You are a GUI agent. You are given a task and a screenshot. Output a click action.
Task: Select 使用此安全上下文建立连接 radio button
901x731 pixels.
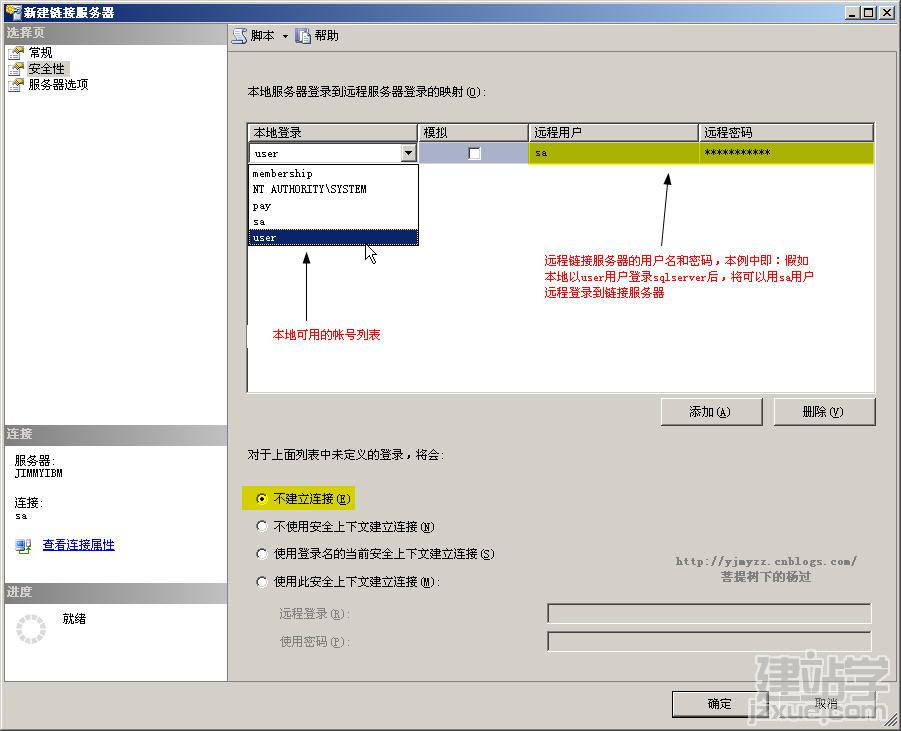[x=262, y=582]
